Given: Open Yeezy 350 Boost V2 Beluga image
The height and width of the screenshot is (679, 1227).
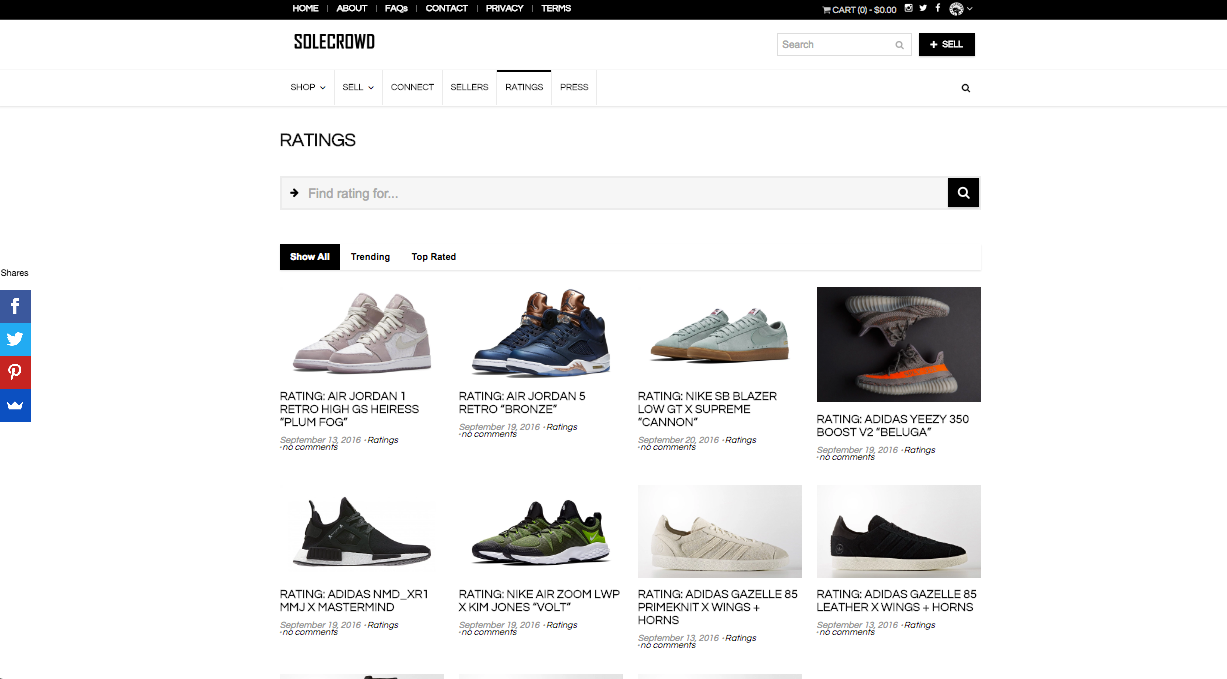Looking at the screenshot, I should click(x=899, y=344).
